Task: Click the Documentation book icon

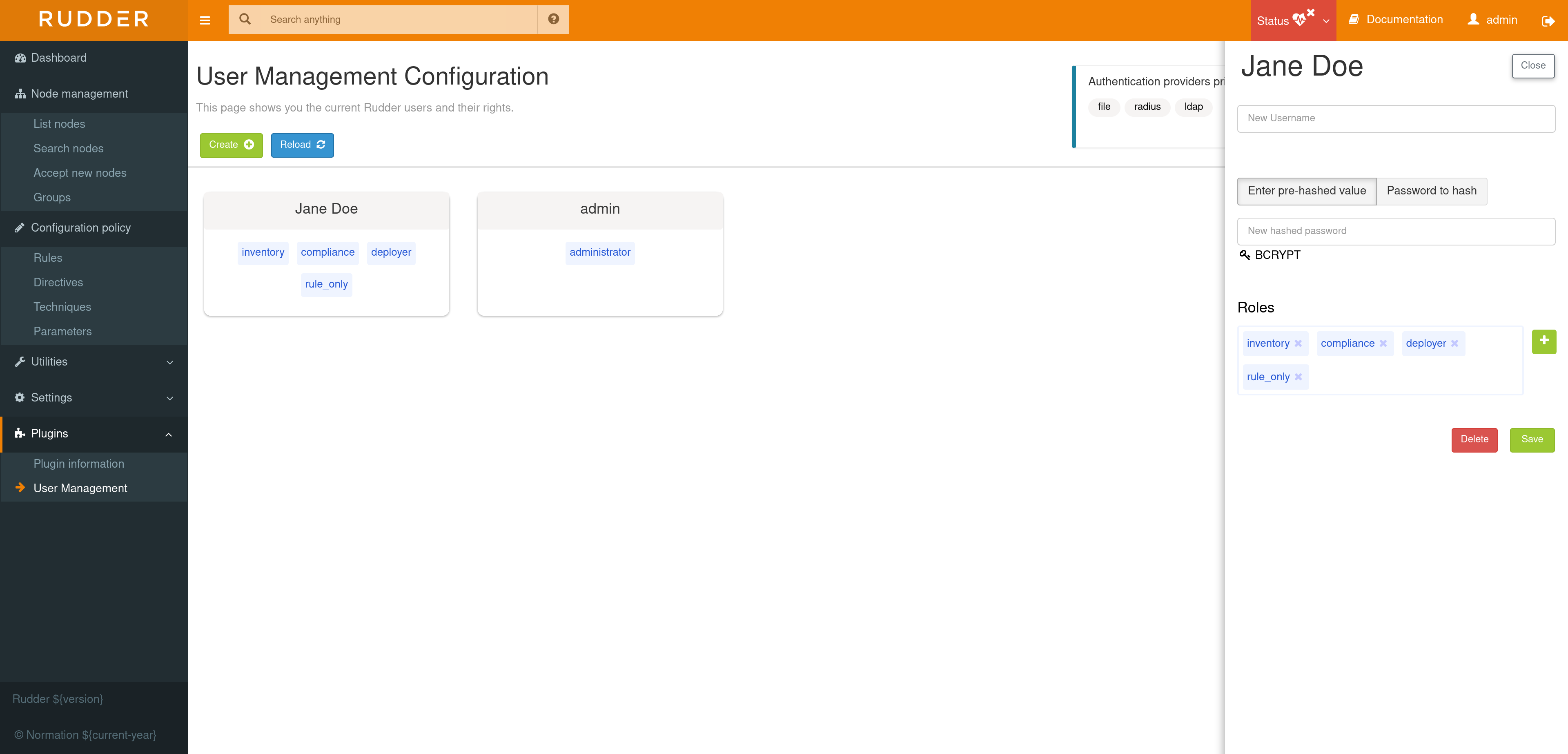Action: tap(1354, 19)
